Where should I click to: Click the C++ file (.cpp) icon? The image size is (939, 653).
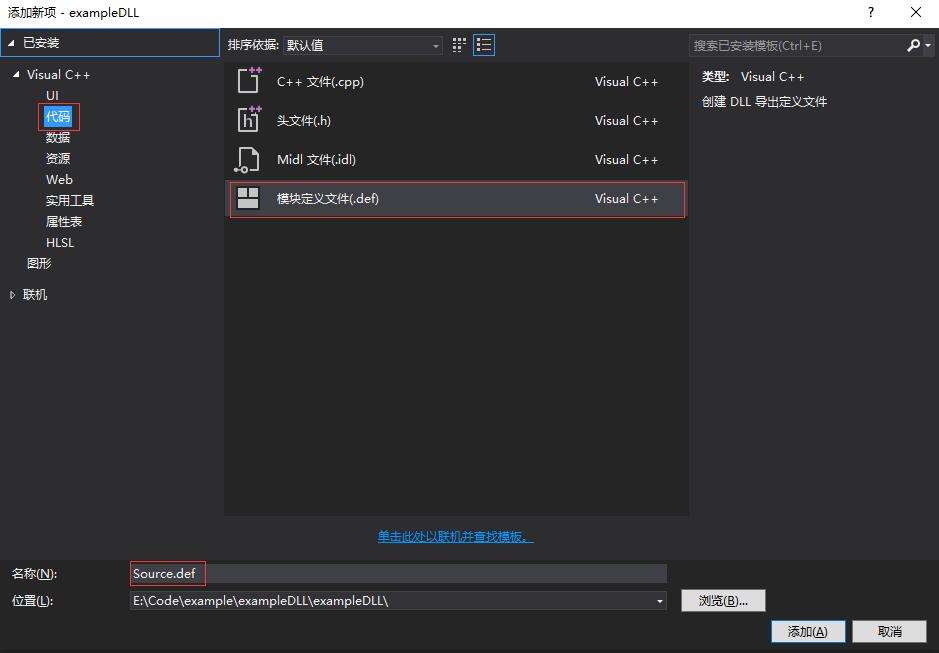coord(249,81)
